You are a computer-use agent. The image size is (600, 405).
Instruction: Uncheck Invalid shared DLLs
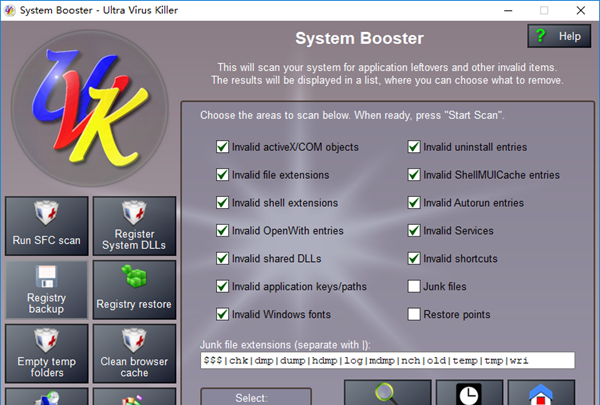(x=222, y=259)
